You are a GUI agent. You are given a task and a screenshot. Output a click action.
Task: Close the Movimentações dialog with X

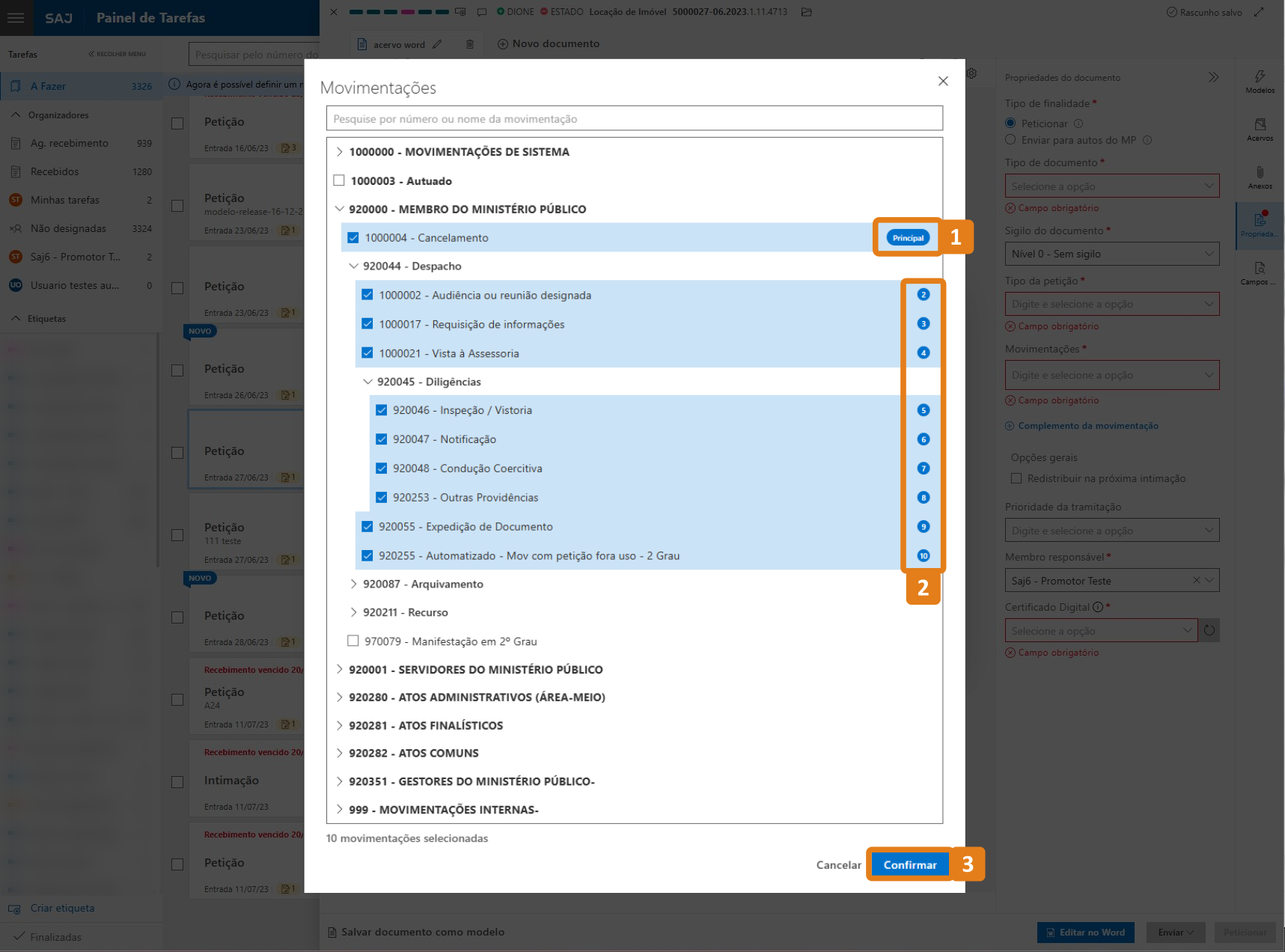(x=943, y=81)
